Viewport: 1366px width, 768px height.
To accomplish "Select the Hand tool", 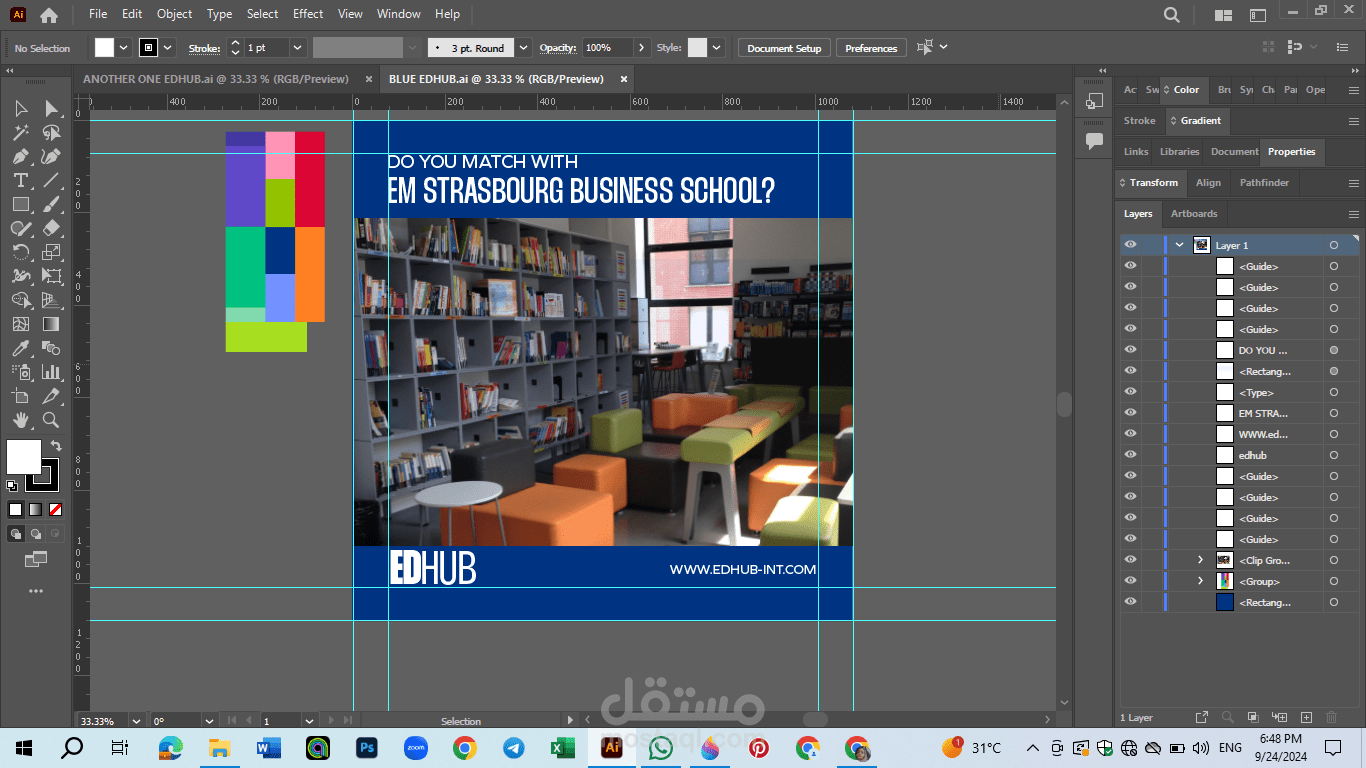I will pyautogui.click(x=21, y=420).
